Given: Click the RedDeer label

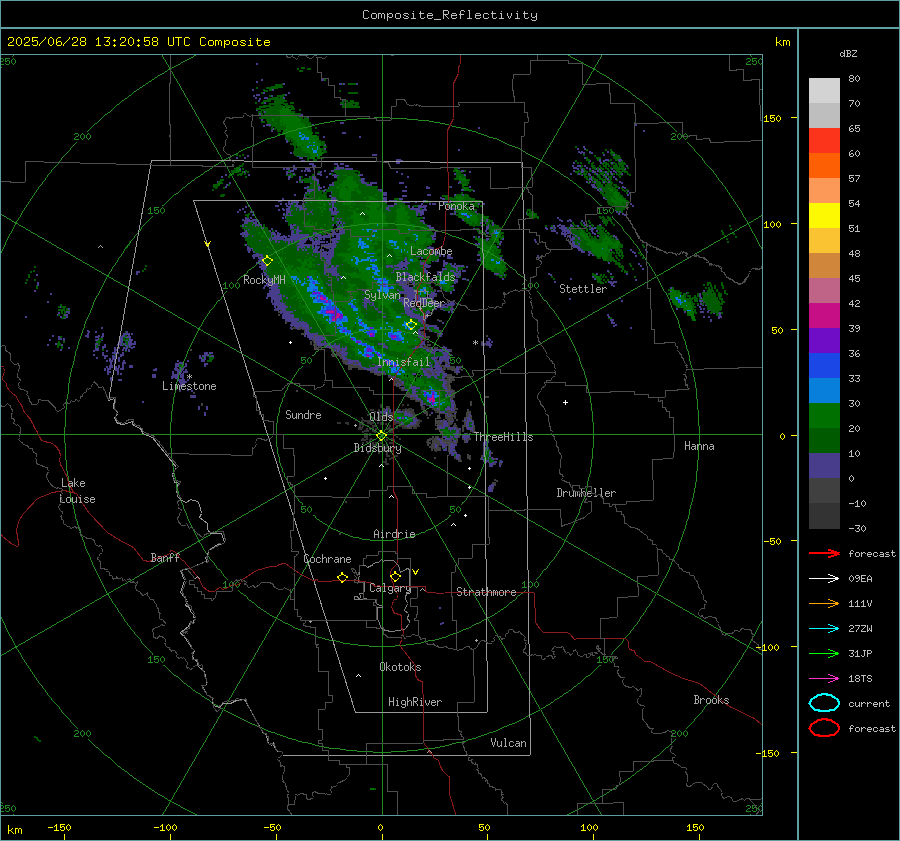Looking at the screenshot, I should 424,303.
